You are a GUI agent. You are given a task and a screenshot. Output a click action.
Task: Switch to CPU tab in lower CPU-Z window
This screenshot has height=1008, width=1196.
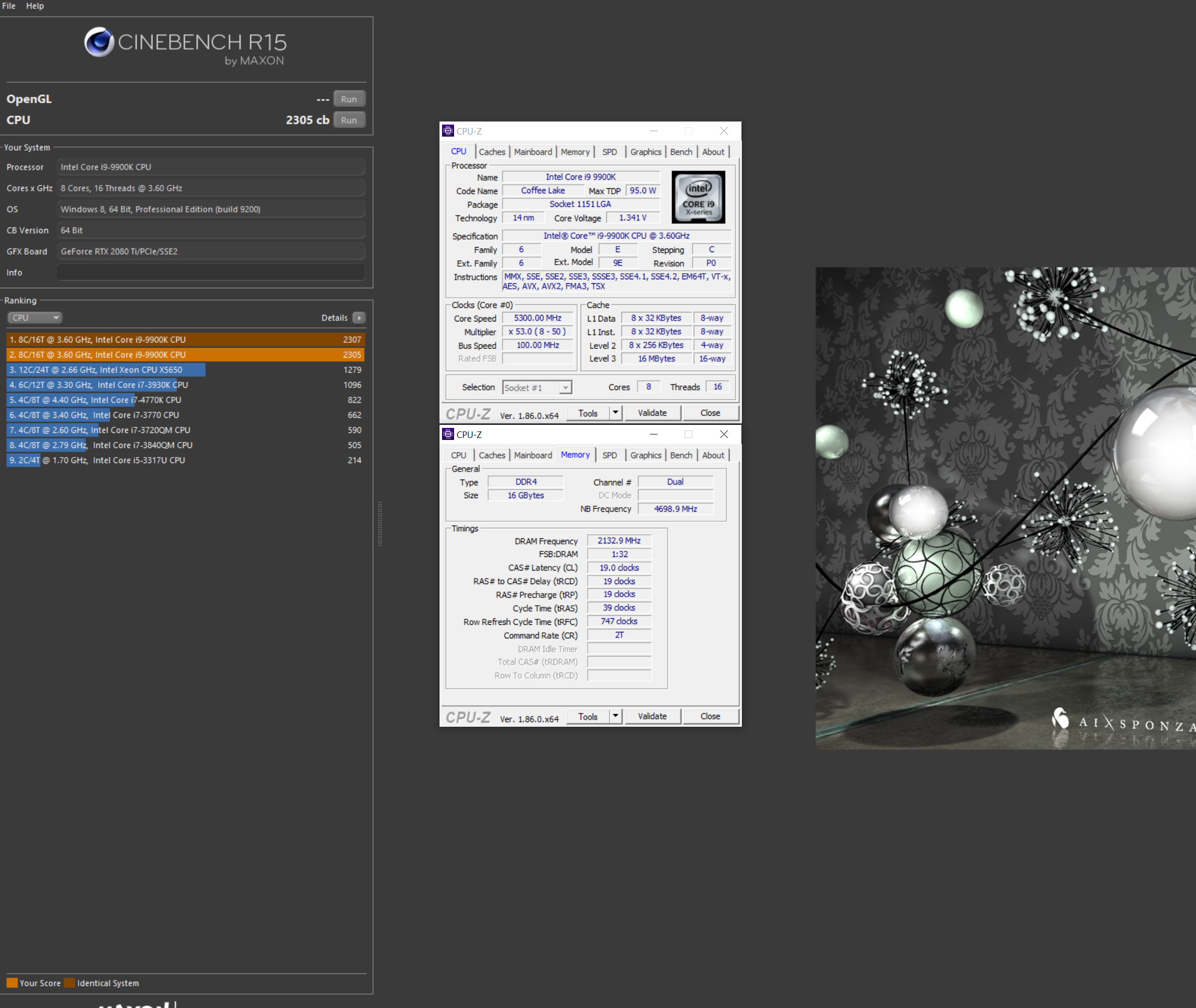(458, 456)
